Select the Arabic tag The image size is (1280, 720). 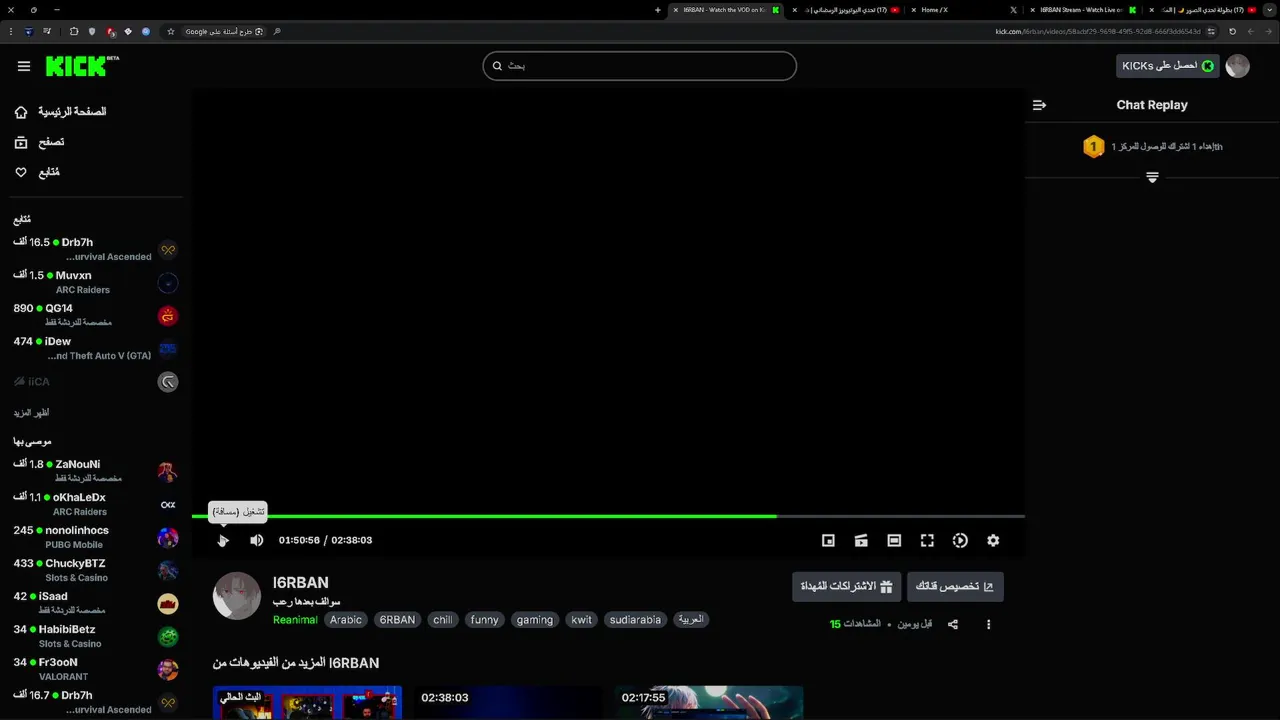[x=346, y=620]
